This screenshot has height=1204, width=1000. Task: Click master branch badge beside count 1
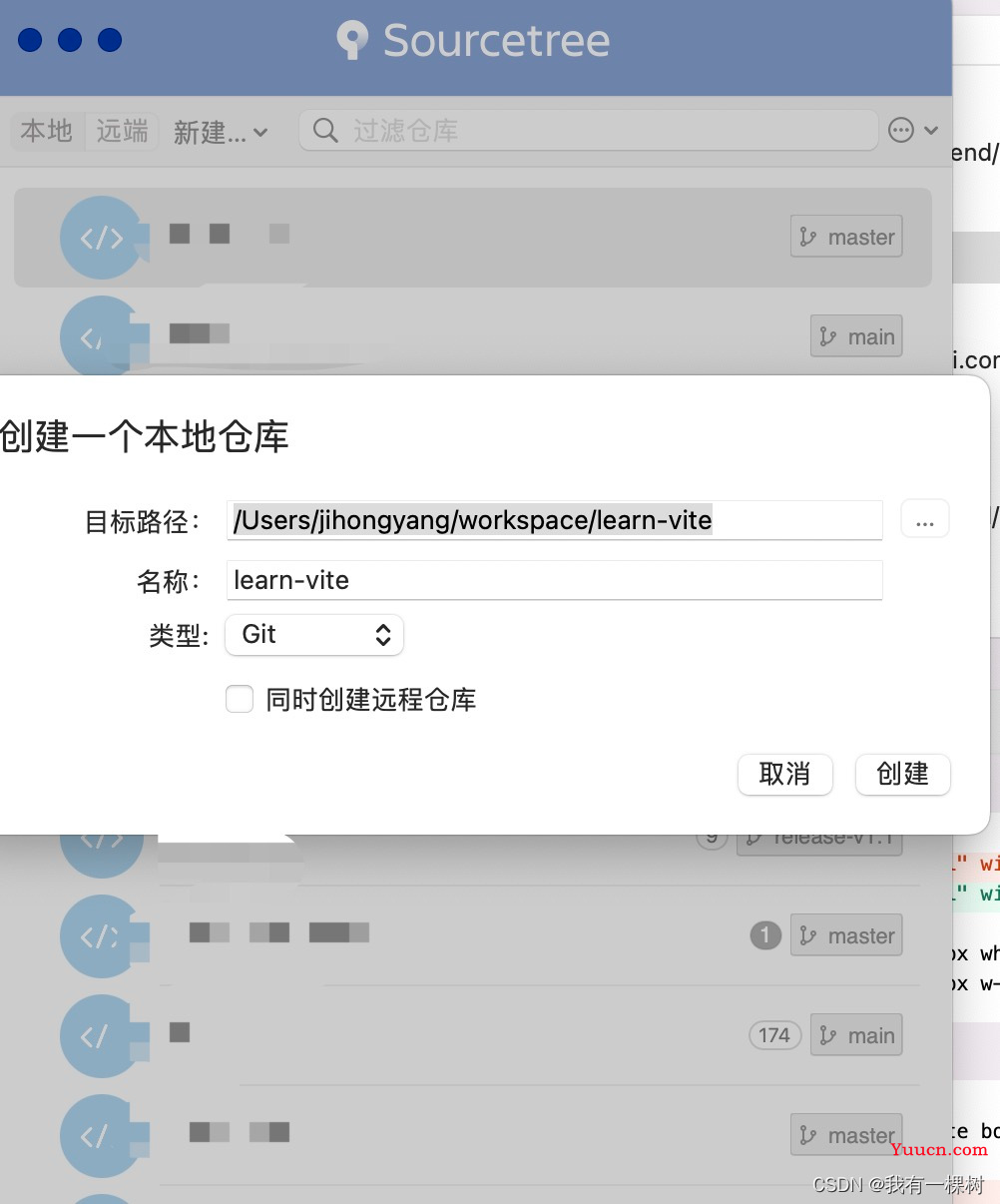click(x=846, y=935)
